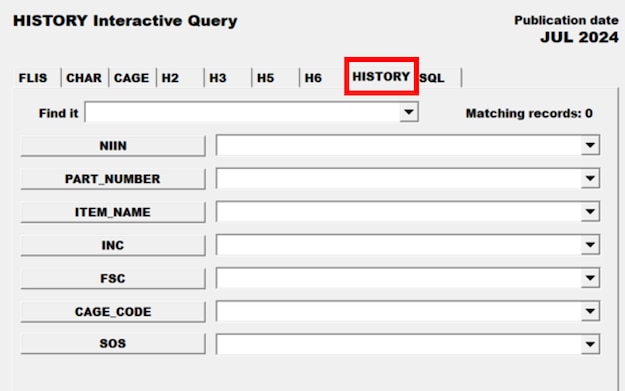Viewport: 625px width, 391px height.
Task: Open the SOS dropdown arrow
Action: pos(590,344)
